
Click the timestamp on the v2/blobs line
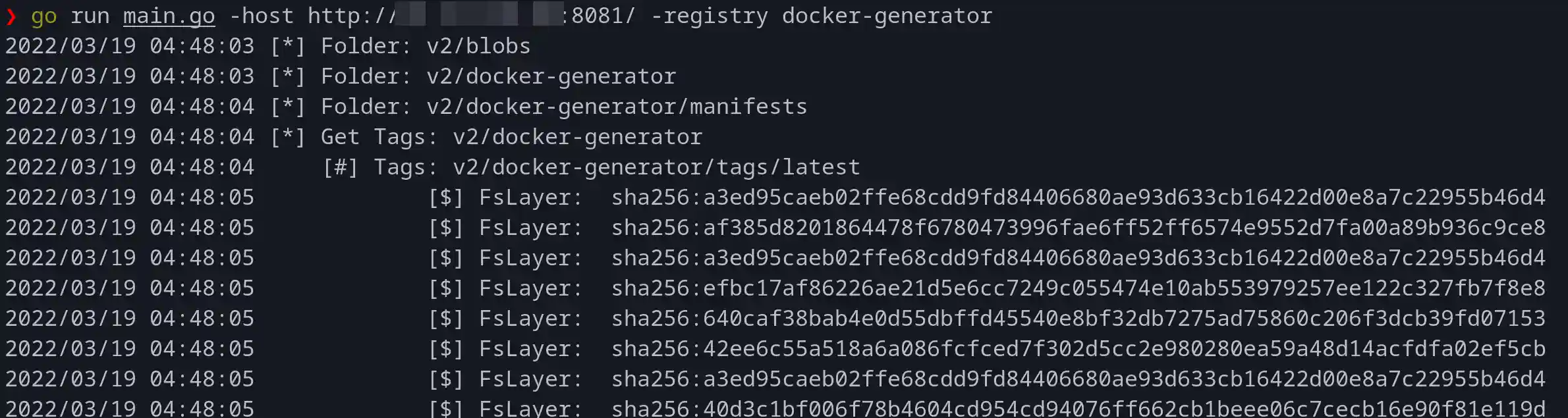point(129,46)
